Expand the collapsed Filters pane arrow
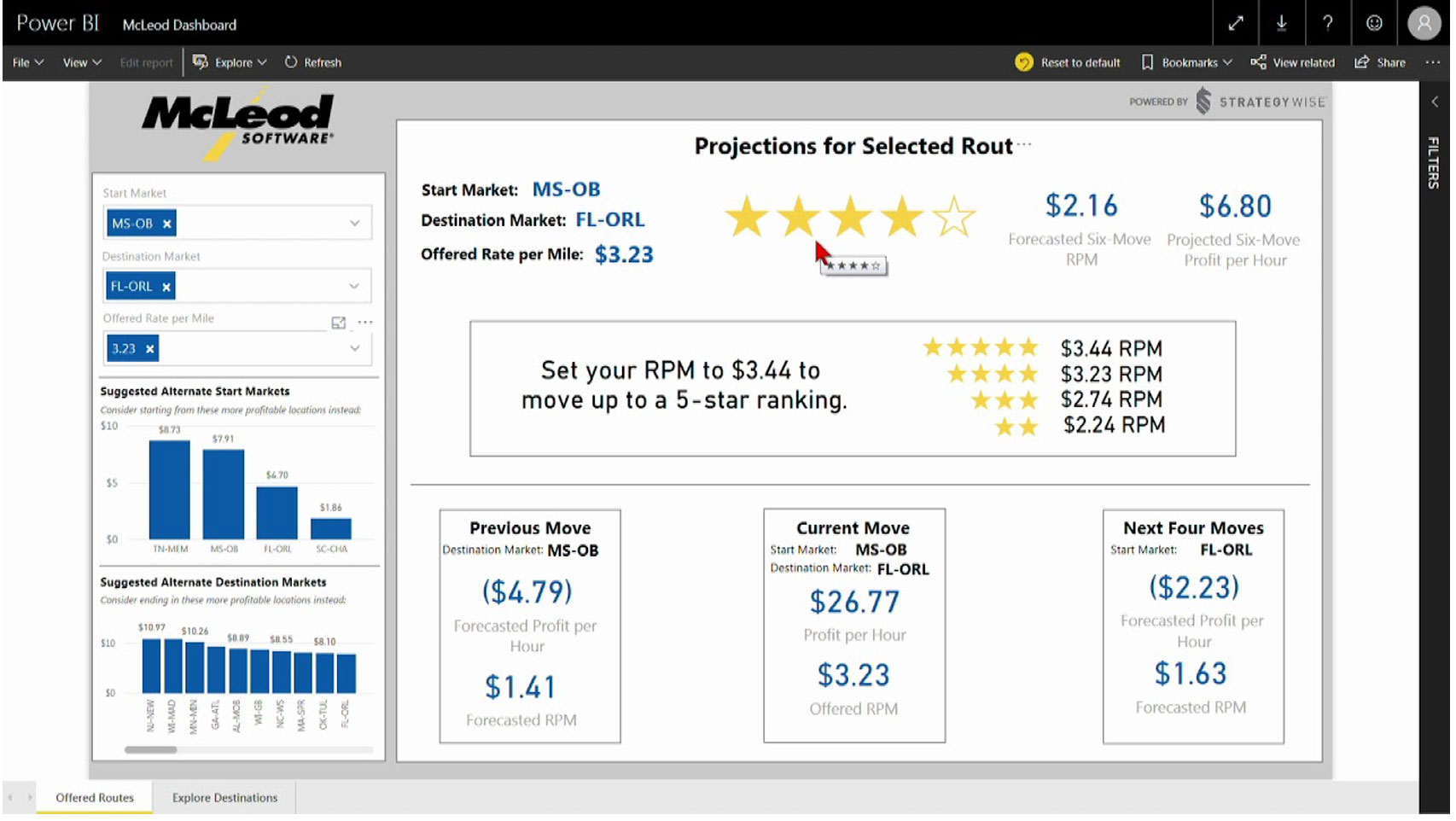This screenshot has height=821, width=1456. tap(1435, 102)
